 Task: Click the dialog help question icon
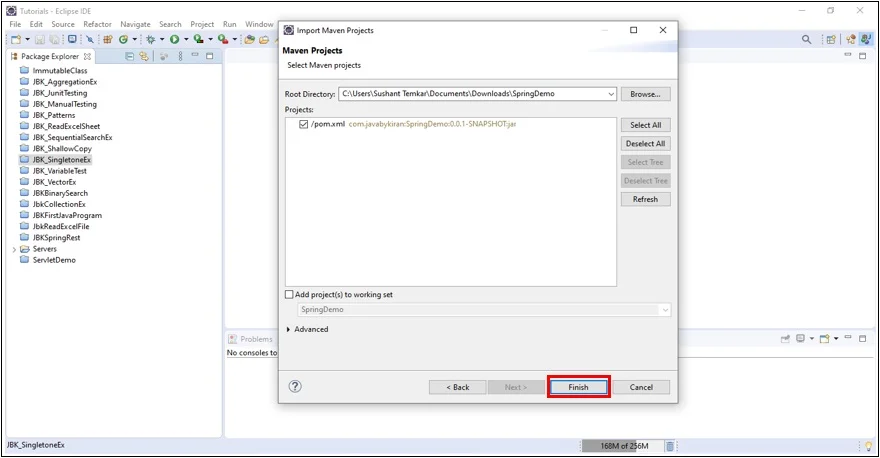(x=295, y=386)
